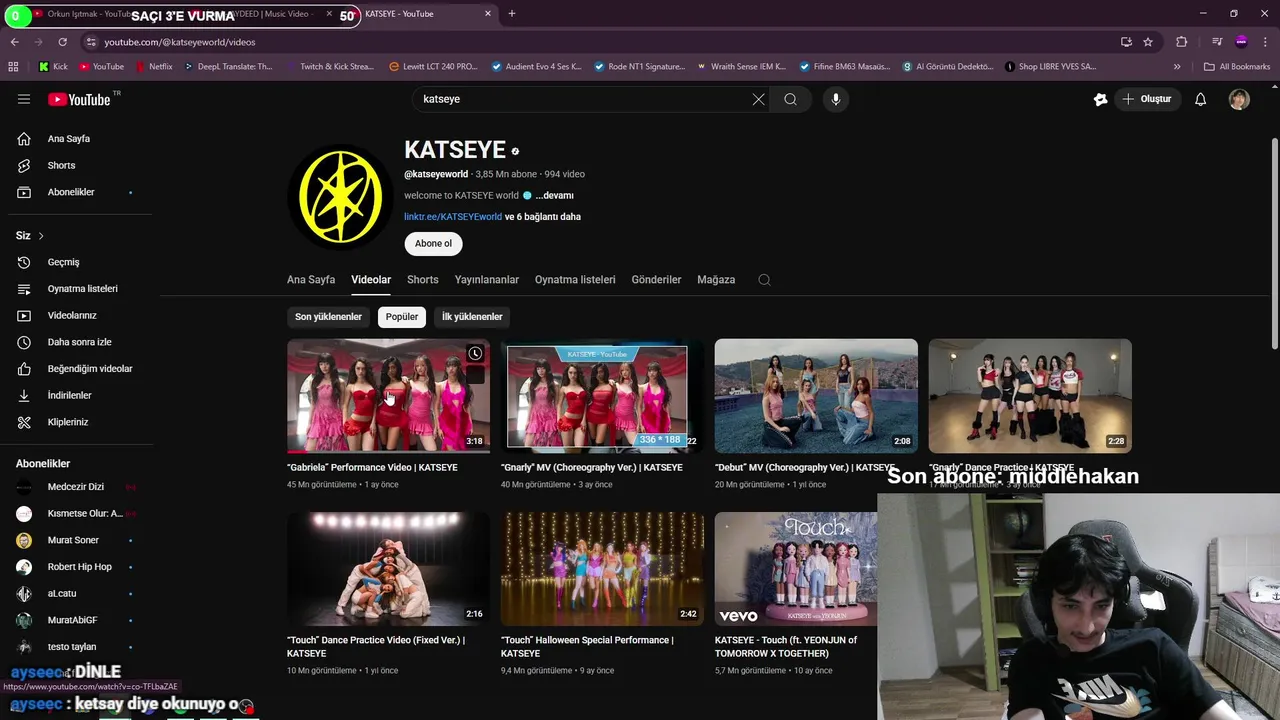Clear the katseye search text with X

point(758,99)
